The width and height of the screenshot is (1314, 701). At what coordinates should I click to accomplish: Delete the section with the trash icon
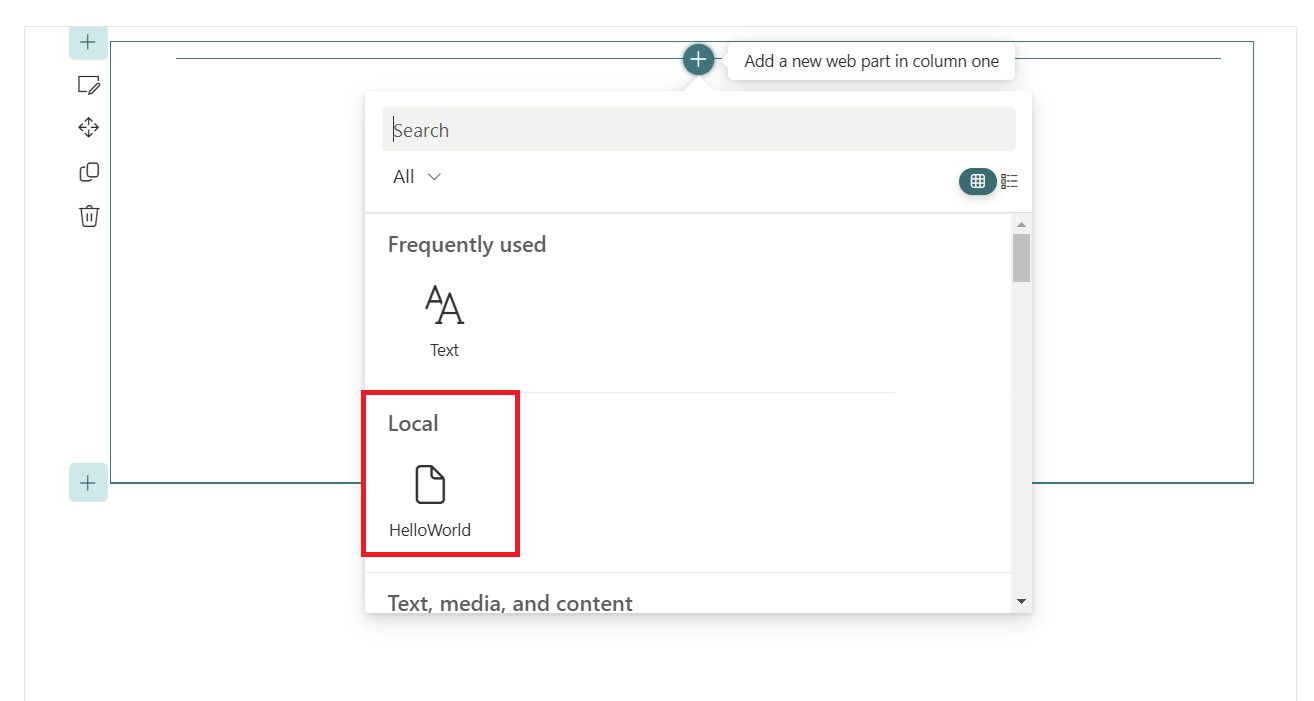click(x=89, y=216)
